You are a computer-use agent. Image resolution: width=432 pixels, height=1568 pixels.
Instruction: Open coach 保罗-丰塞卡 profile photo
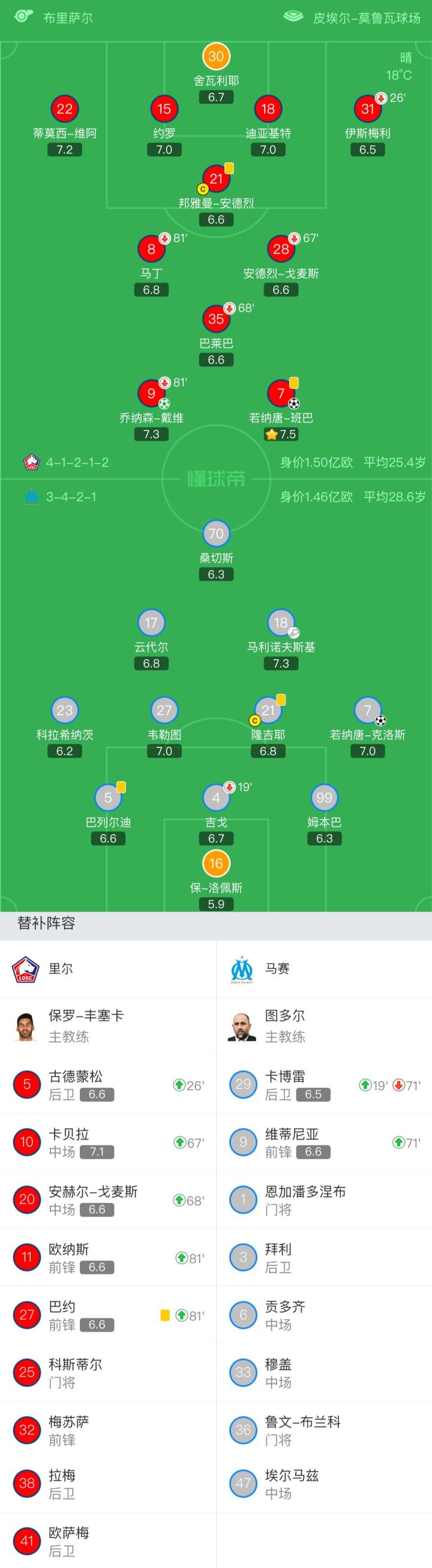(26, 1027)
